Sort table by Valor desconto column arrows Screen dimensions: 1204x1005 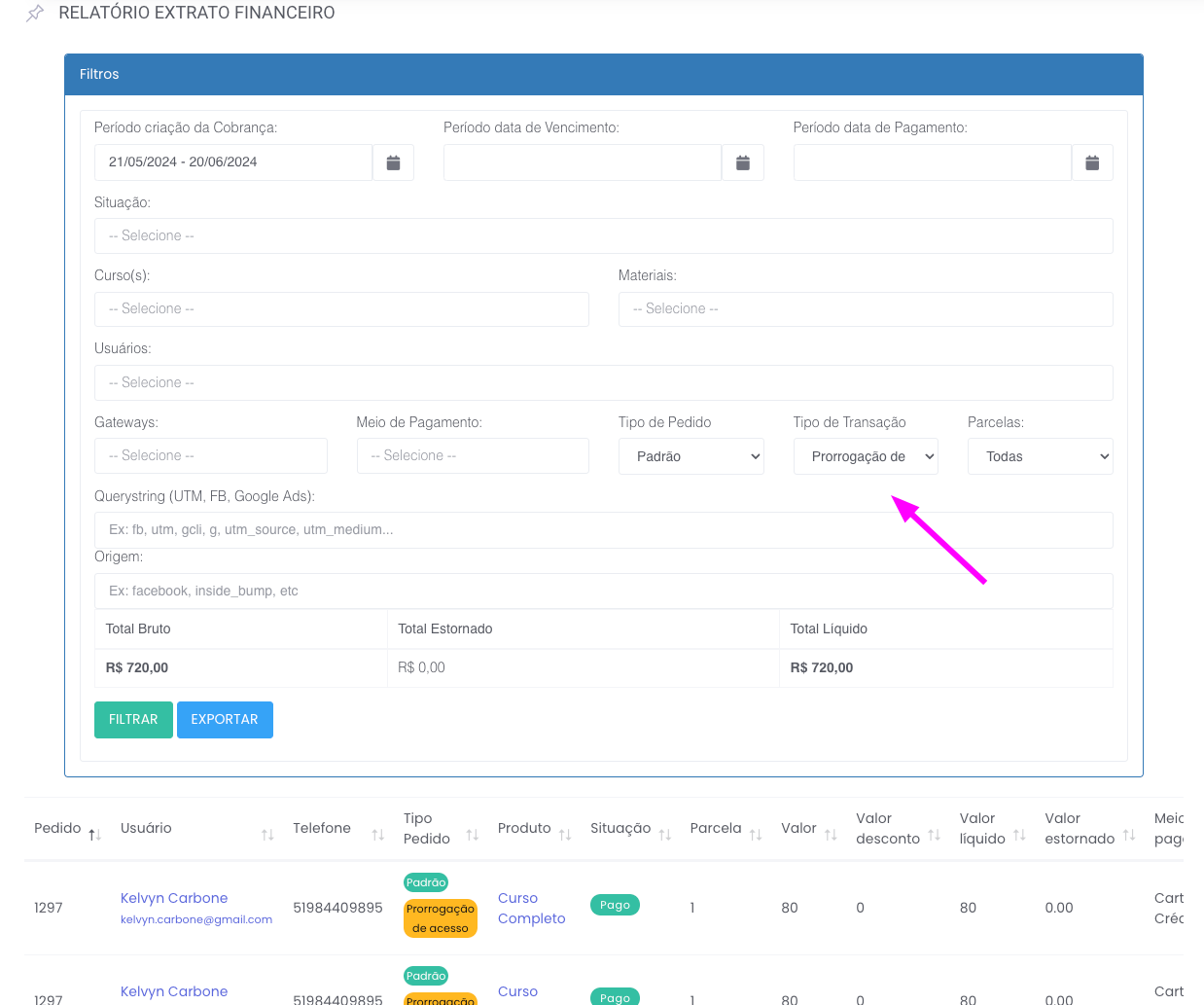point(934,835)
